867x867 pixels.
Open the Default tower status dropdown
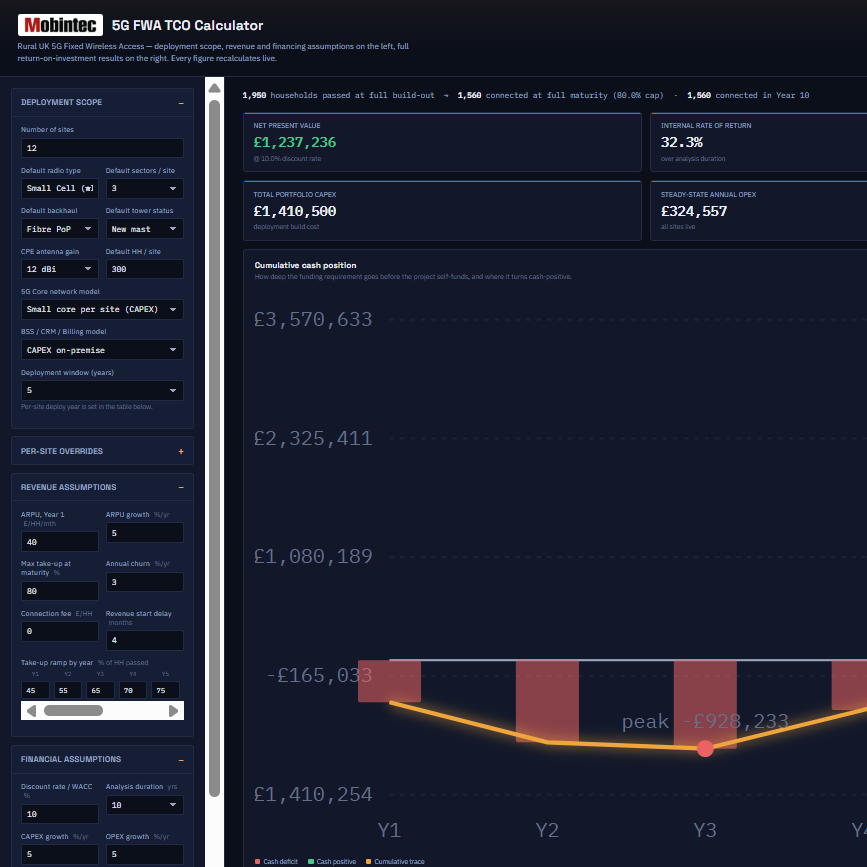pos(144,229)
